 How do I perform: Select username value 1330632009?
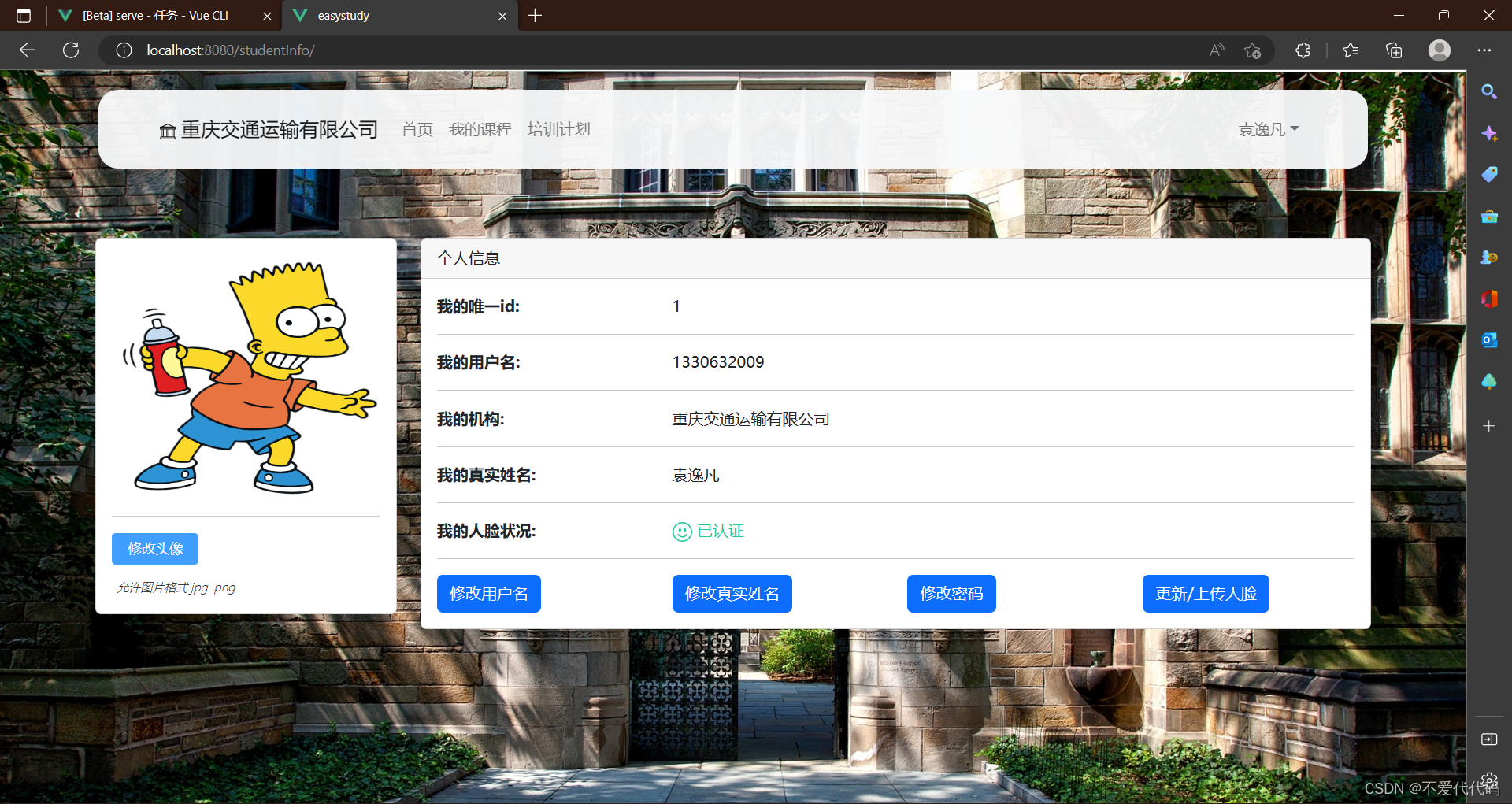718,362
